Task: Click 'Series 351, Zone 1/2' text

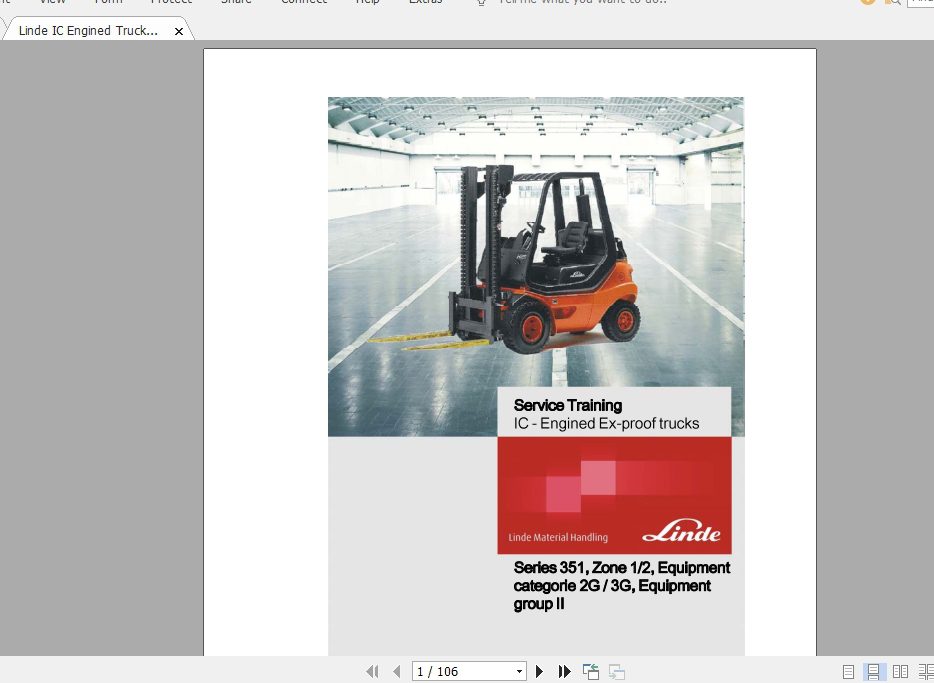Action: (x=583, y=567)
